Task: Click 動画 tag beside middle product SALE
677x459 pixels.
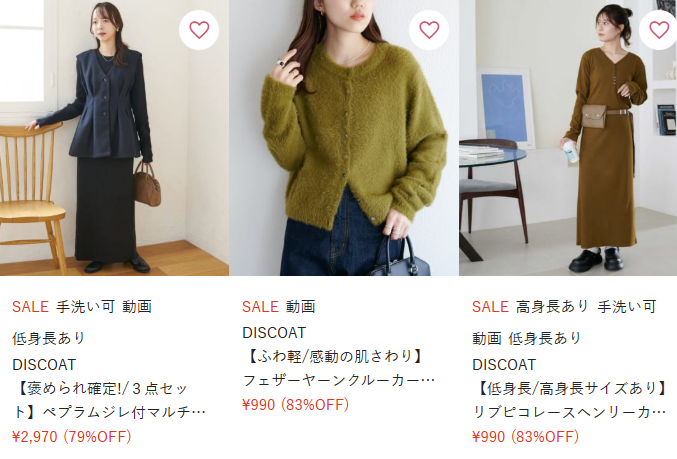Action: click(301, 307)
